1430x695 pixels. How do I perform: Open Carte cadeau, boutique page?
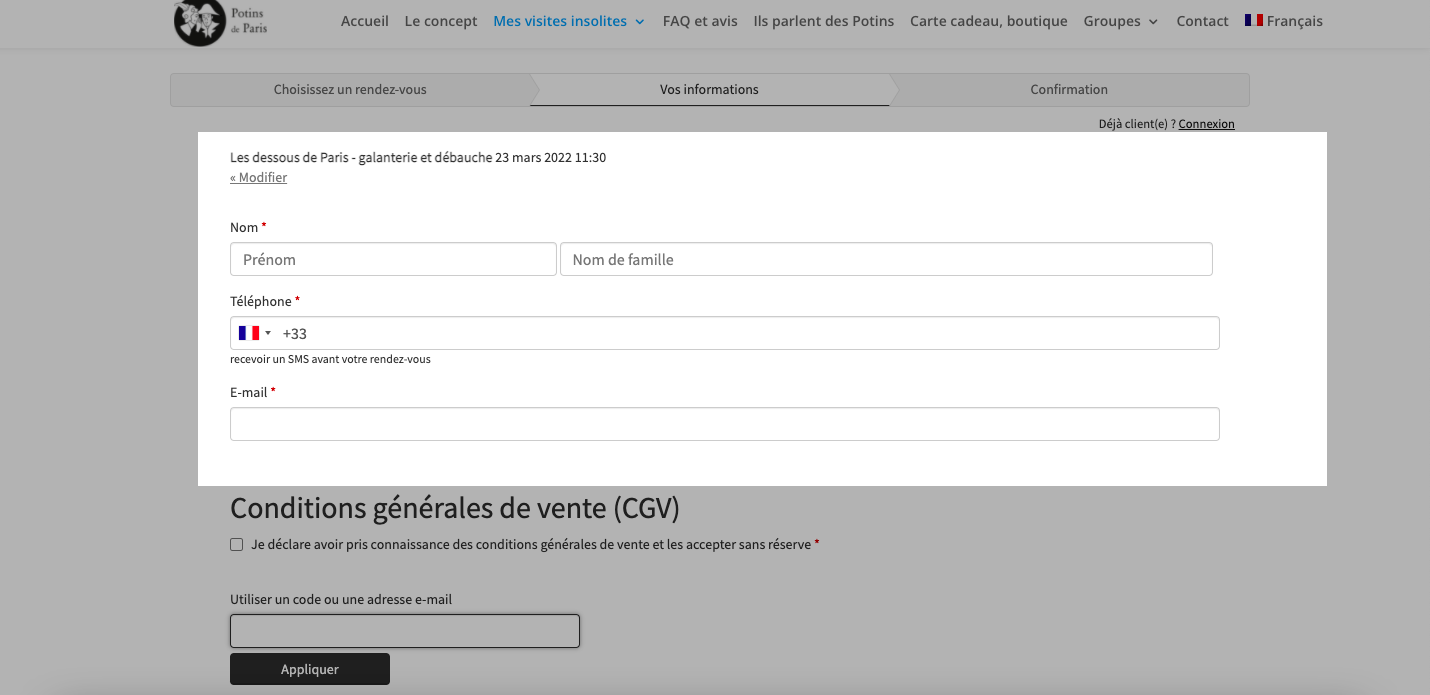[989, 21]
